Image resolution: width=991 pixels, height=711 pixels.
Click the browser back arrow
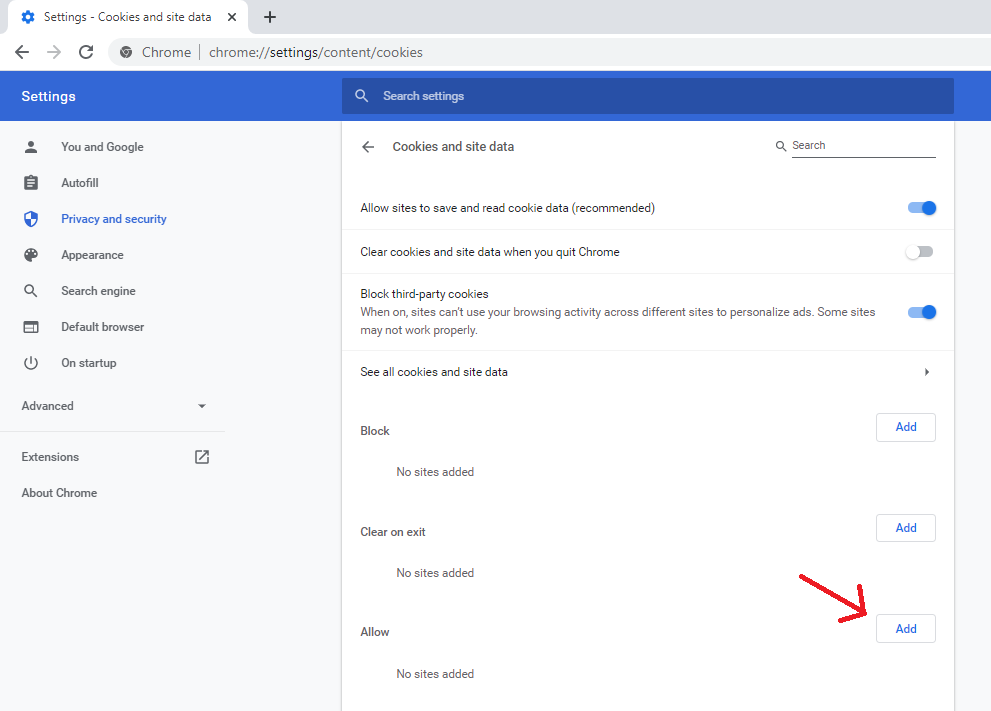point(22,52)
